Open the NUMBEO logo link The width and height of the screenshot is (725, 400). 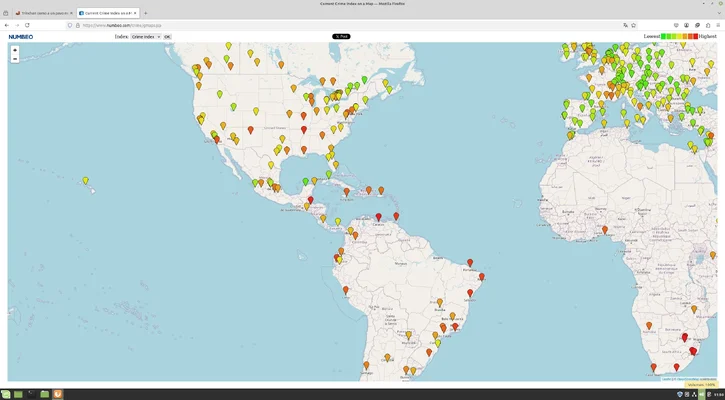pyautogui.click(x=21, y=37)
